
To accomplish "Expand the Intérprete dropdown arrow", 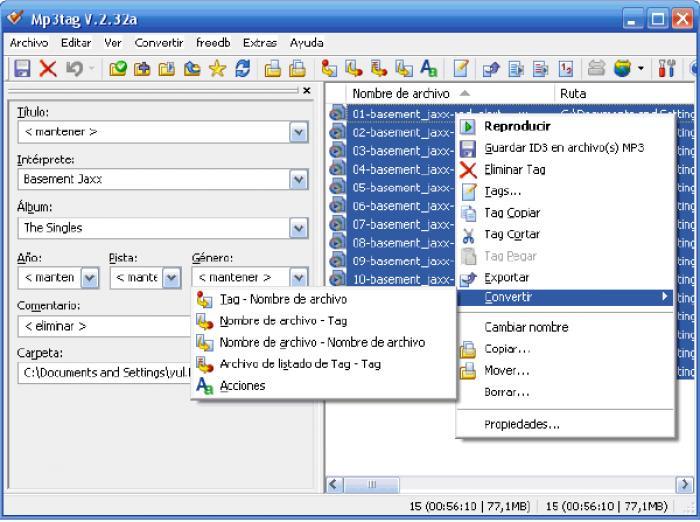I will tap(299, 180).
